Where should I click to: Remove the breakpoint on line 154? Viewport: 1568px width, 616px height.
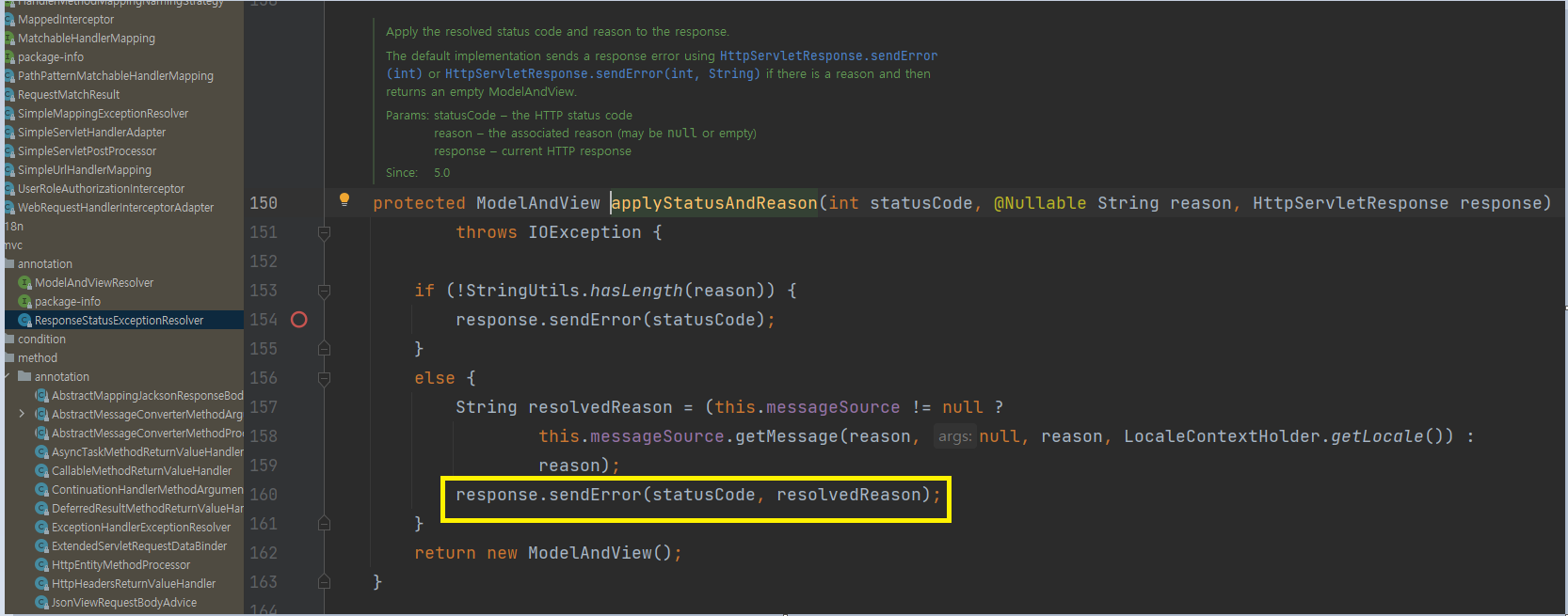pos(299,320)
